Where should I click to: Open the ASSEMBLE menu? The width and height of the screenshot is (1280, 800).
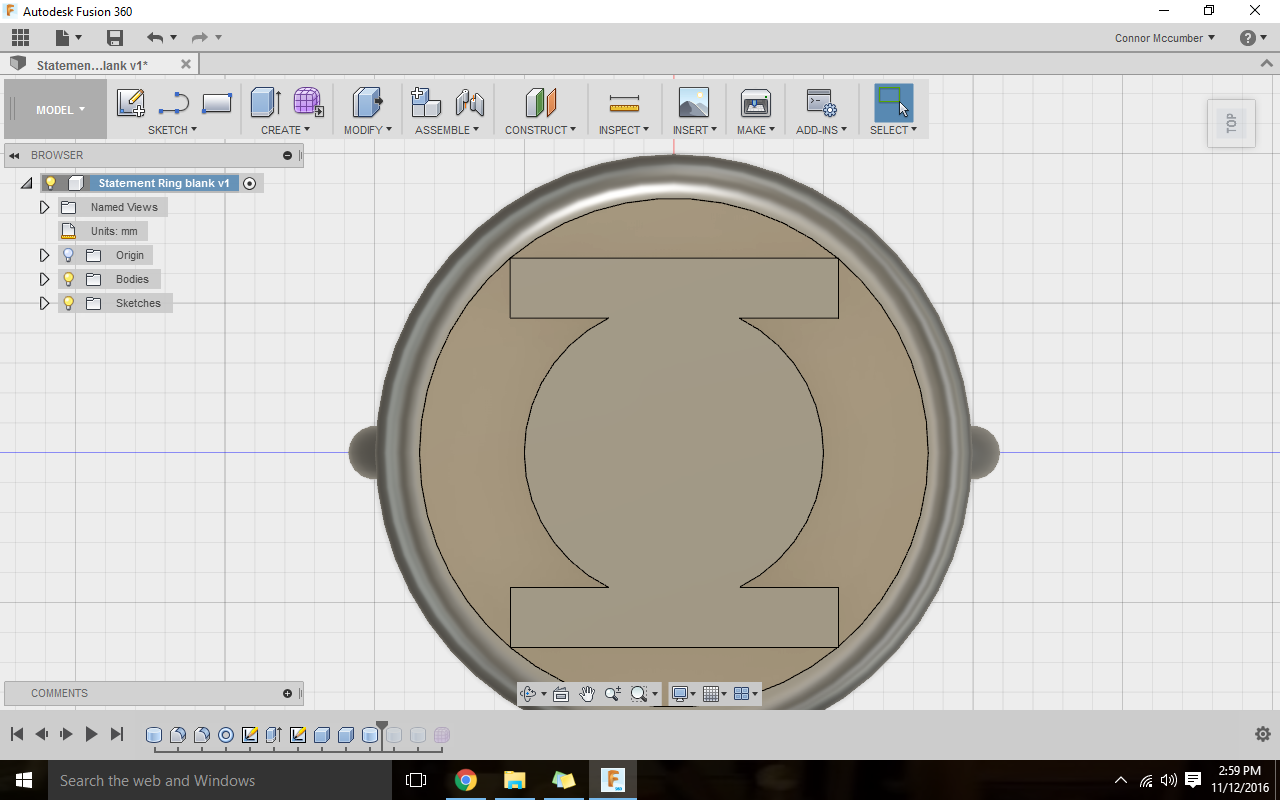click(447, 130)
